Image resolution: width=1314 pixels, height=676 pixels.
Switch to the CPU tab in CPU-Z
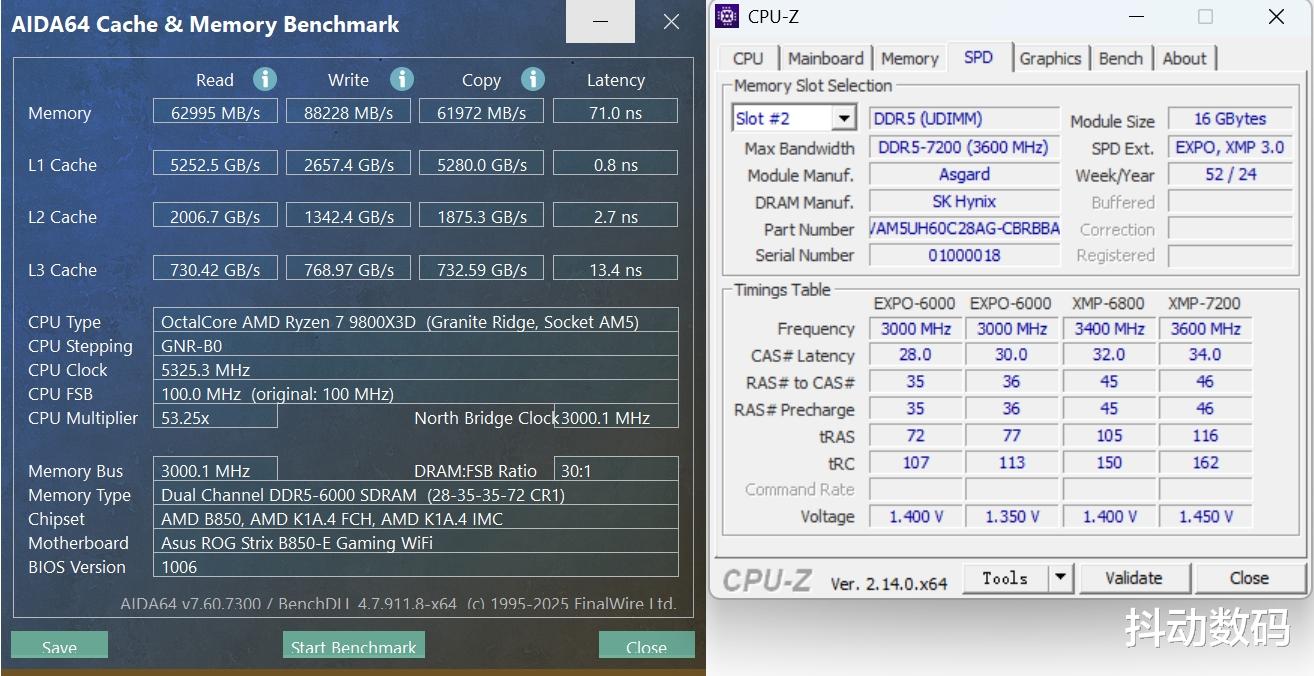pos(748,59)
